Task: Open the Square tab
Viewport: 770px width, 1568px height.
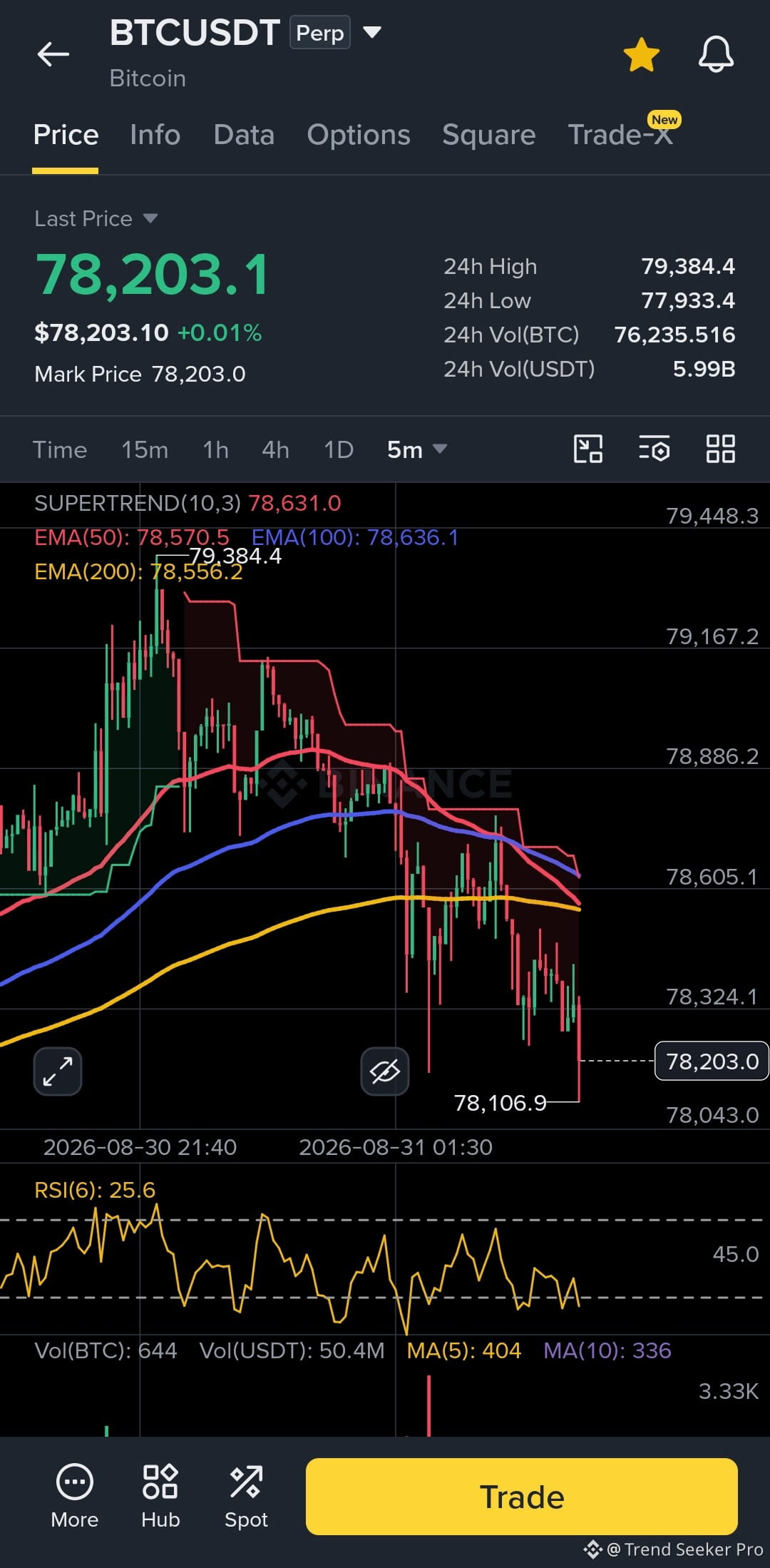Action: tap(488, 135)
